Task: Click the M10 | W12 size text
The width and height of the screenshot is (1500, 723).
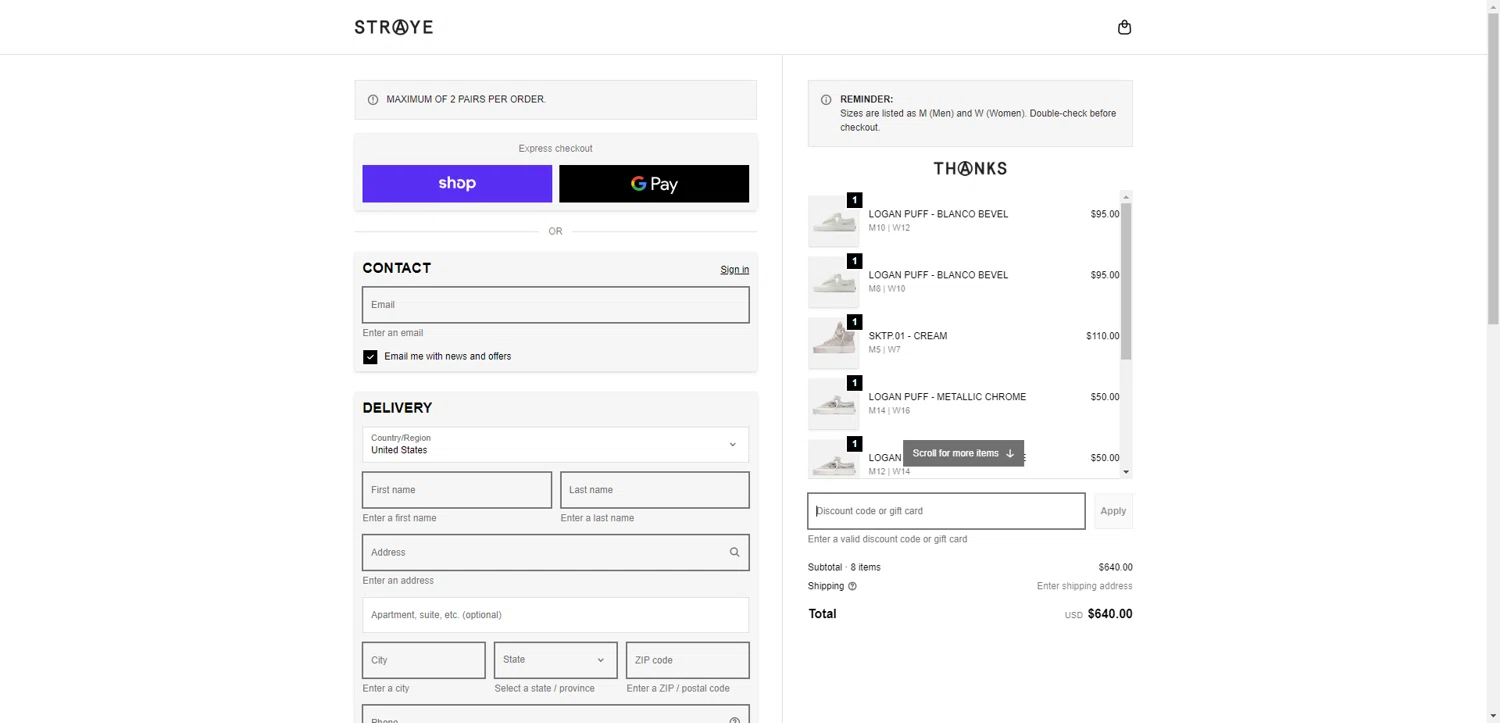Action: click(x=889, y=228)
